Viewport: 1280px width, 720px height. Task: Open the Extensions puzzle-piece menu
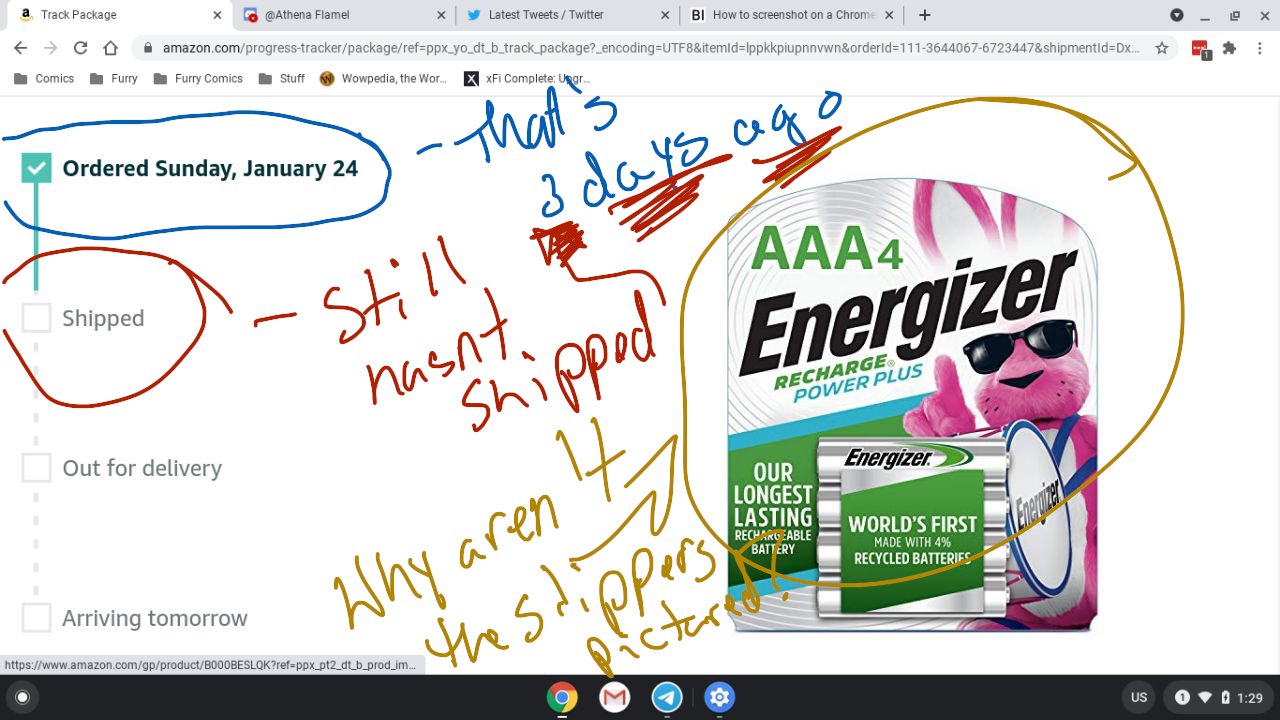coord(1230,48)
